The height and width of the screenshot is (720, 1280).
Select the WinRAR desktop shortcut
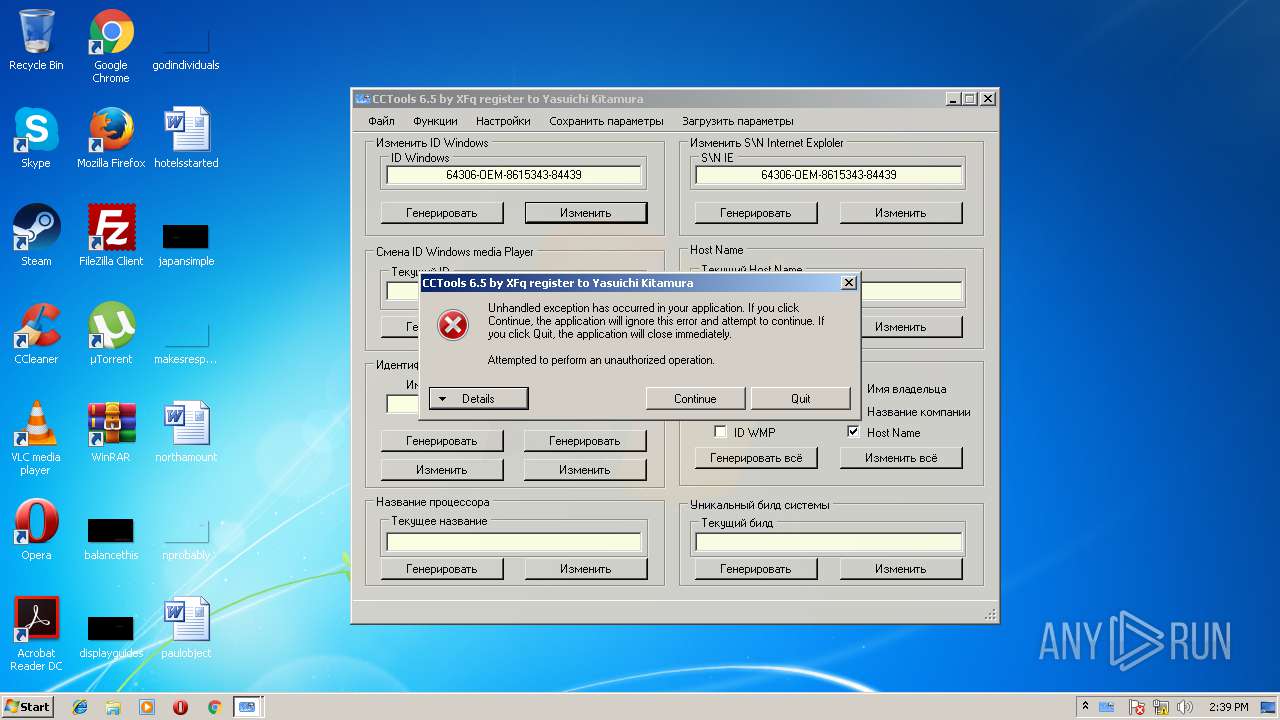111,432
